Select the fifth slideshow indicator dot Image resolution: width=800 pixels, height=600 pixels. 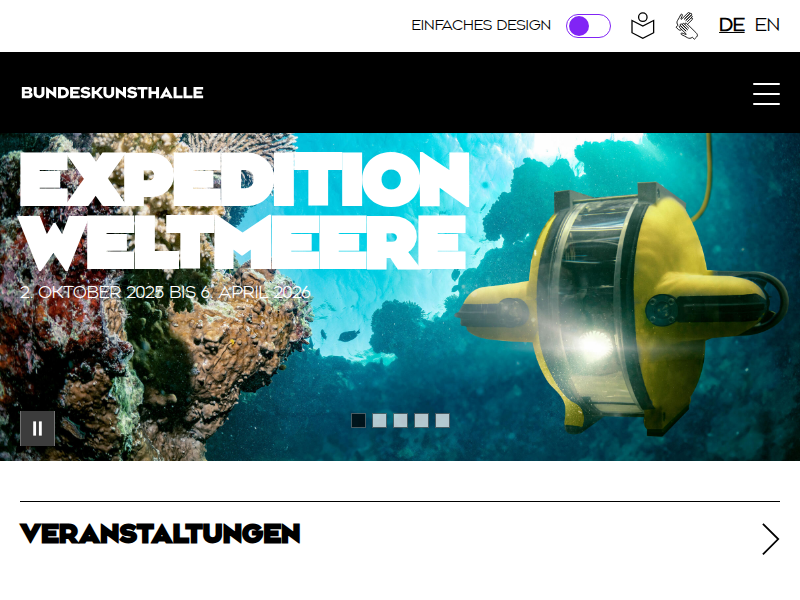pyautogui.click(x=442, y=420)
